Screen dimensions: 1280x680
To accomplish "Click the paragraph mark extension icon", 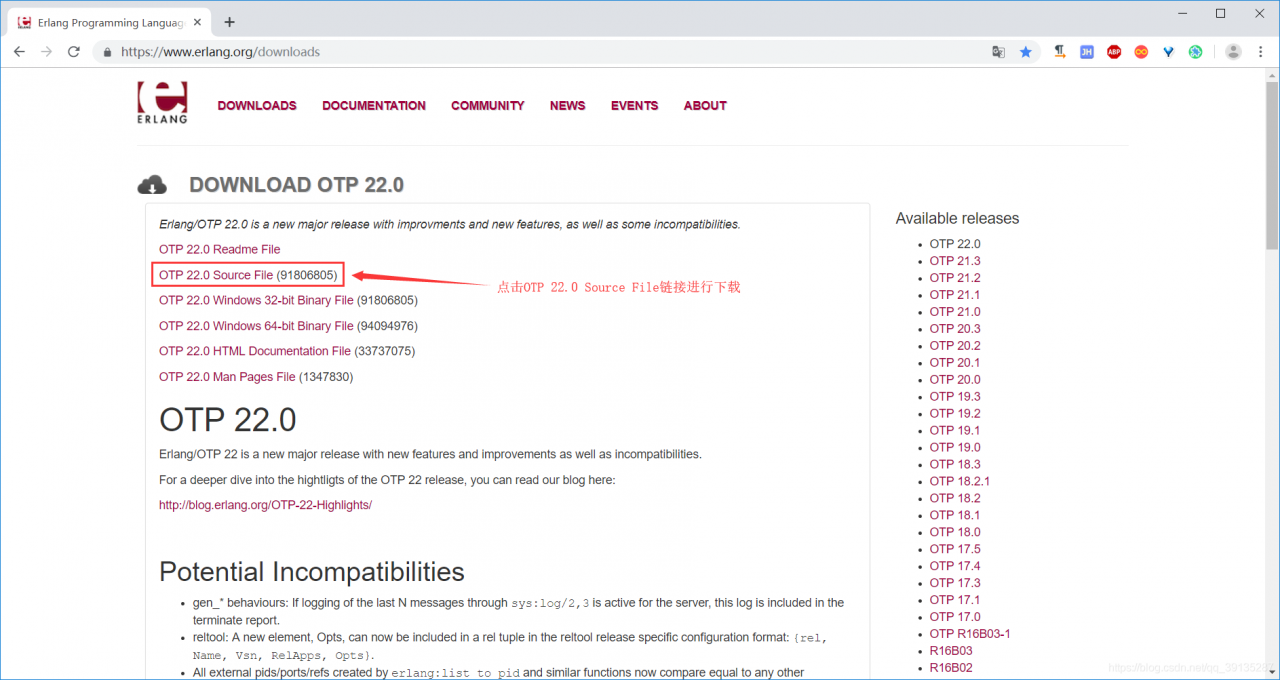I will click(1060, 52).
